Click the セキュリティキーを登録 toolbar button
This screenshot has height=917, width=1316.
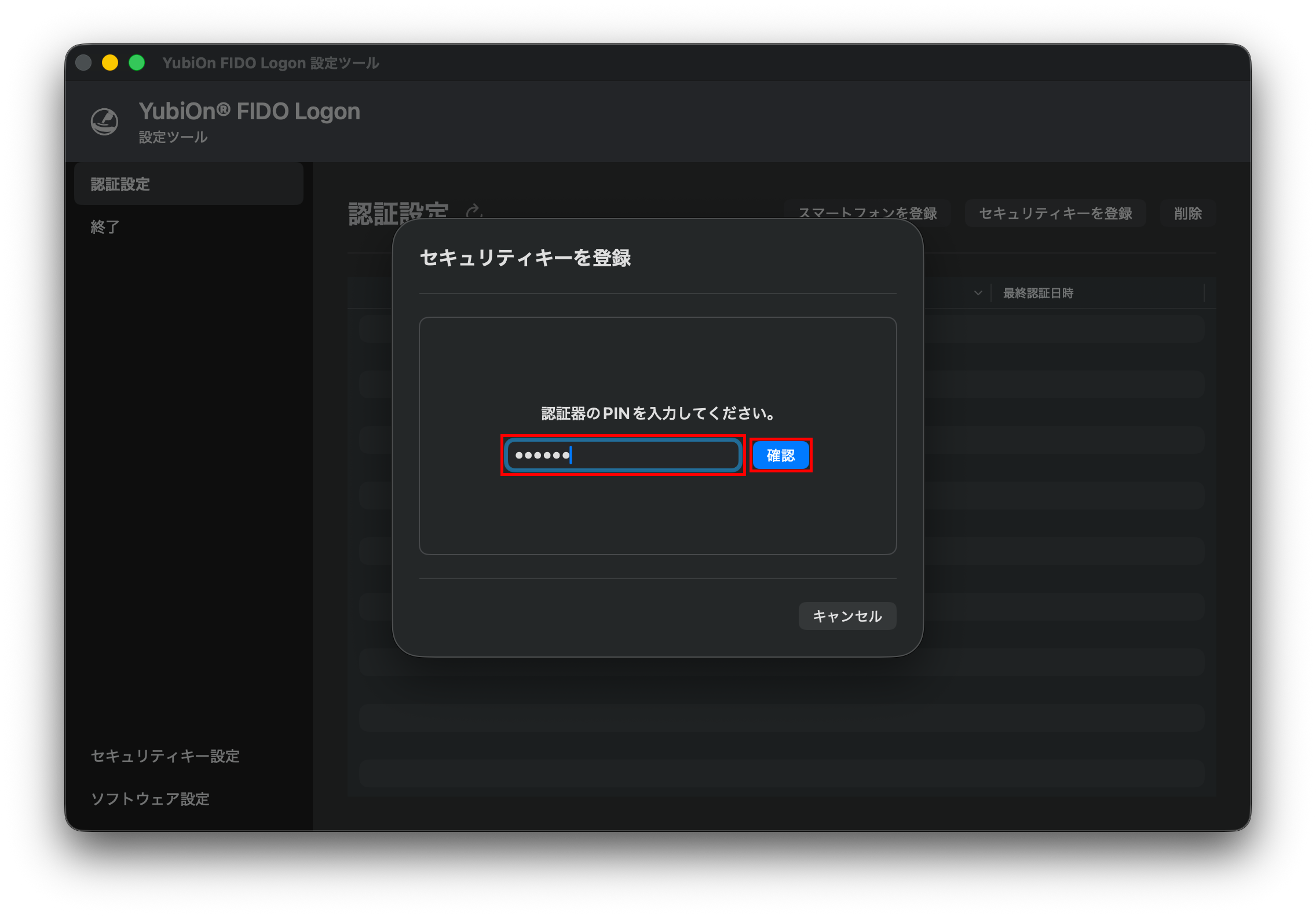pyautogui.click(x=1055, y=213)
